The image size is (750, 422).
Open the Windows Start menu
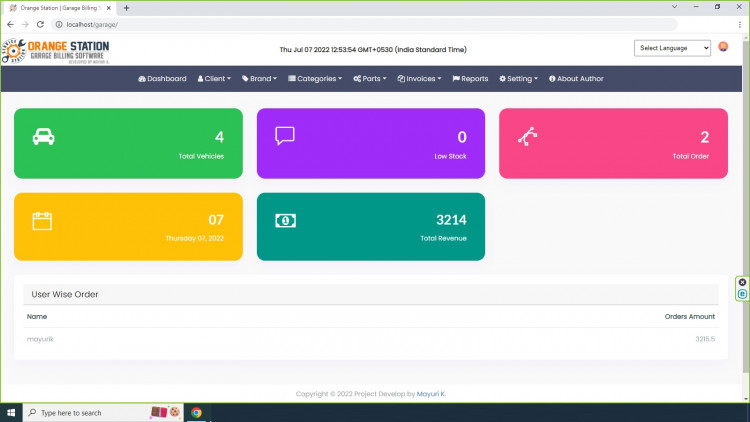click(11, 412)
